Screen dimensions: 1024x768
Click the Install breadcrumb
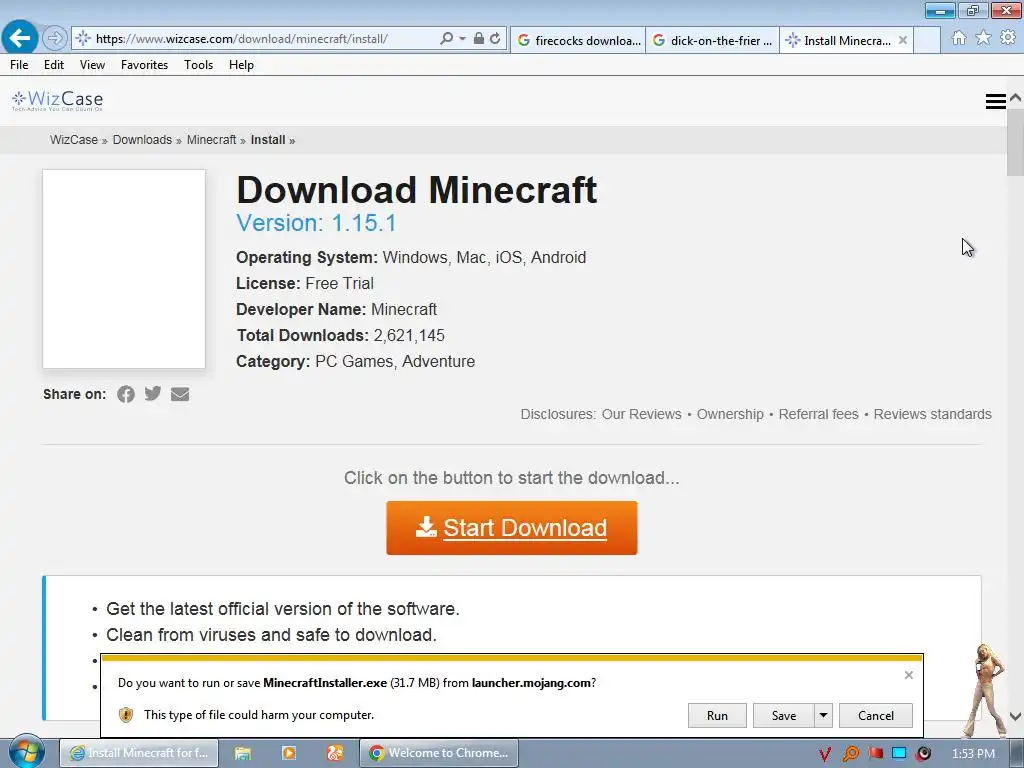[268, 140]
